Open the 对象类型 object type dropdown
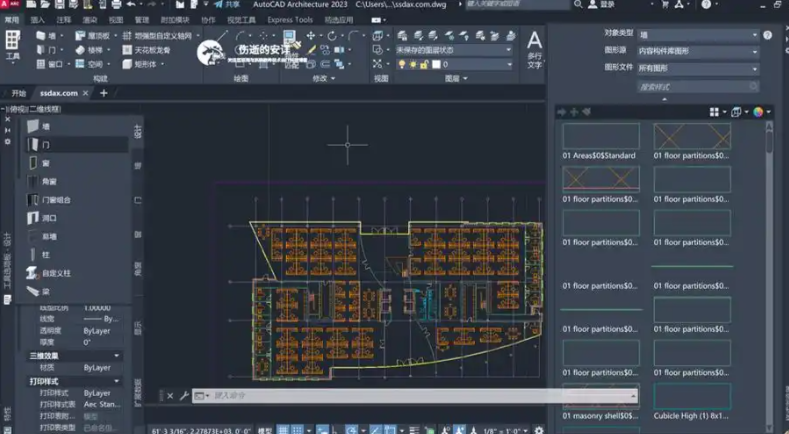 pyautogui.click(x=698, y=35)
